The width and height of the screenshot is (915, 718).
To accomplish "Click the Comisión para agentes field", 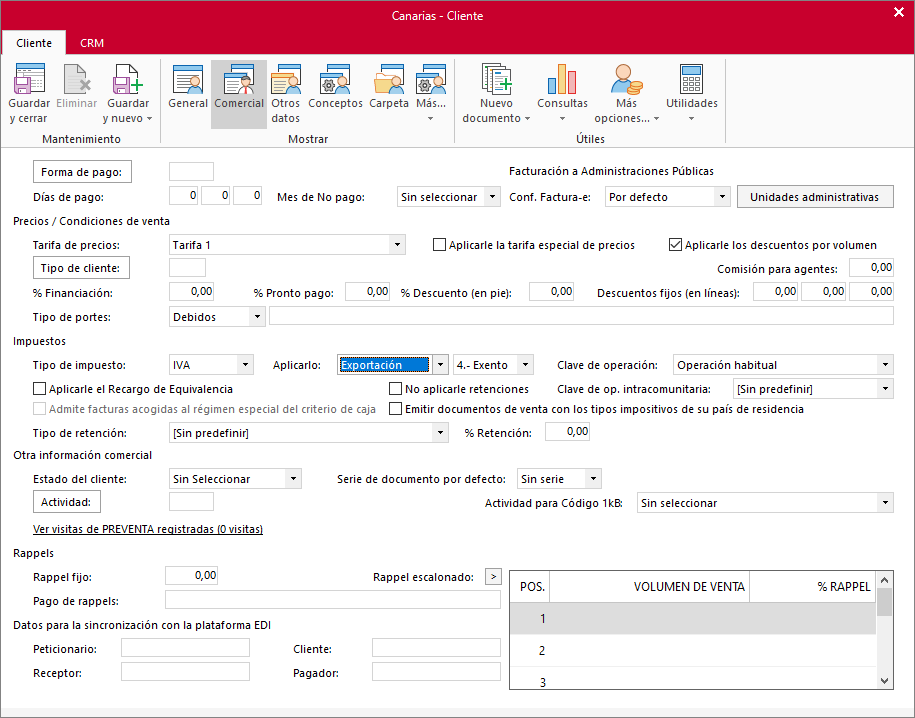I will (871, 267).
